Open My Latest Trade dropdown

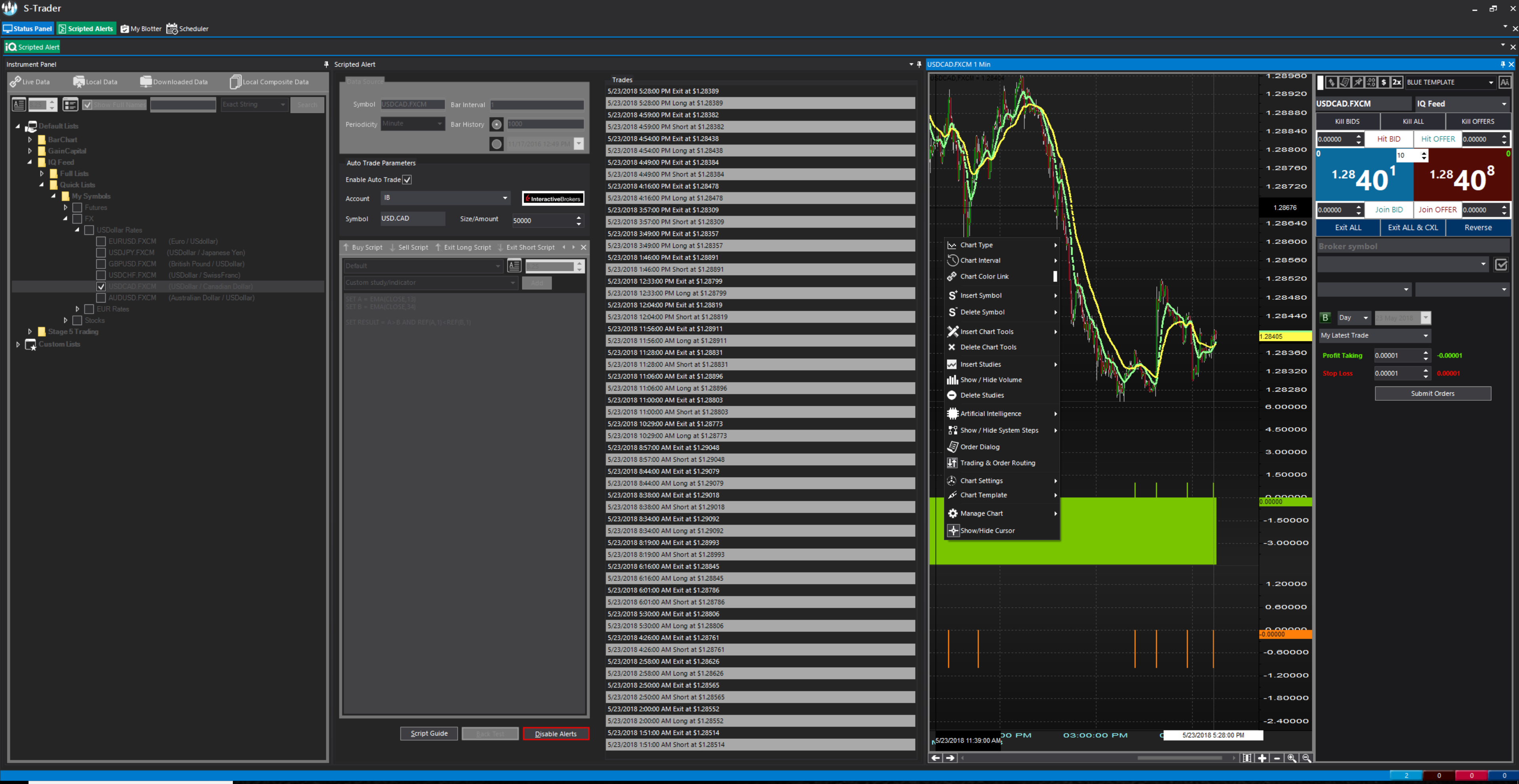tap(1374, 335)
